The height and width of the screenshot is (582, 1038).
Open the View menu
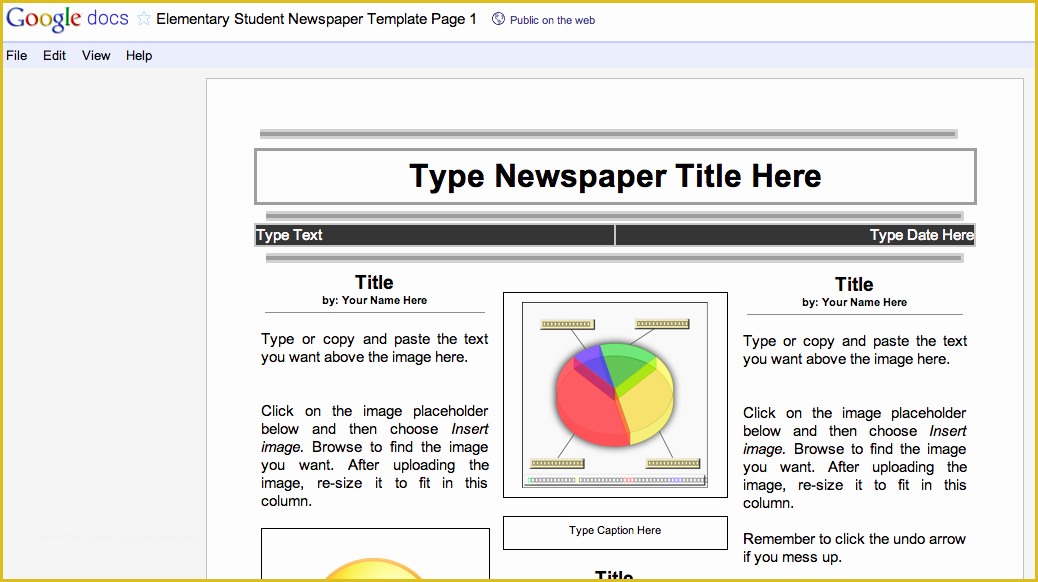[96, 56]
